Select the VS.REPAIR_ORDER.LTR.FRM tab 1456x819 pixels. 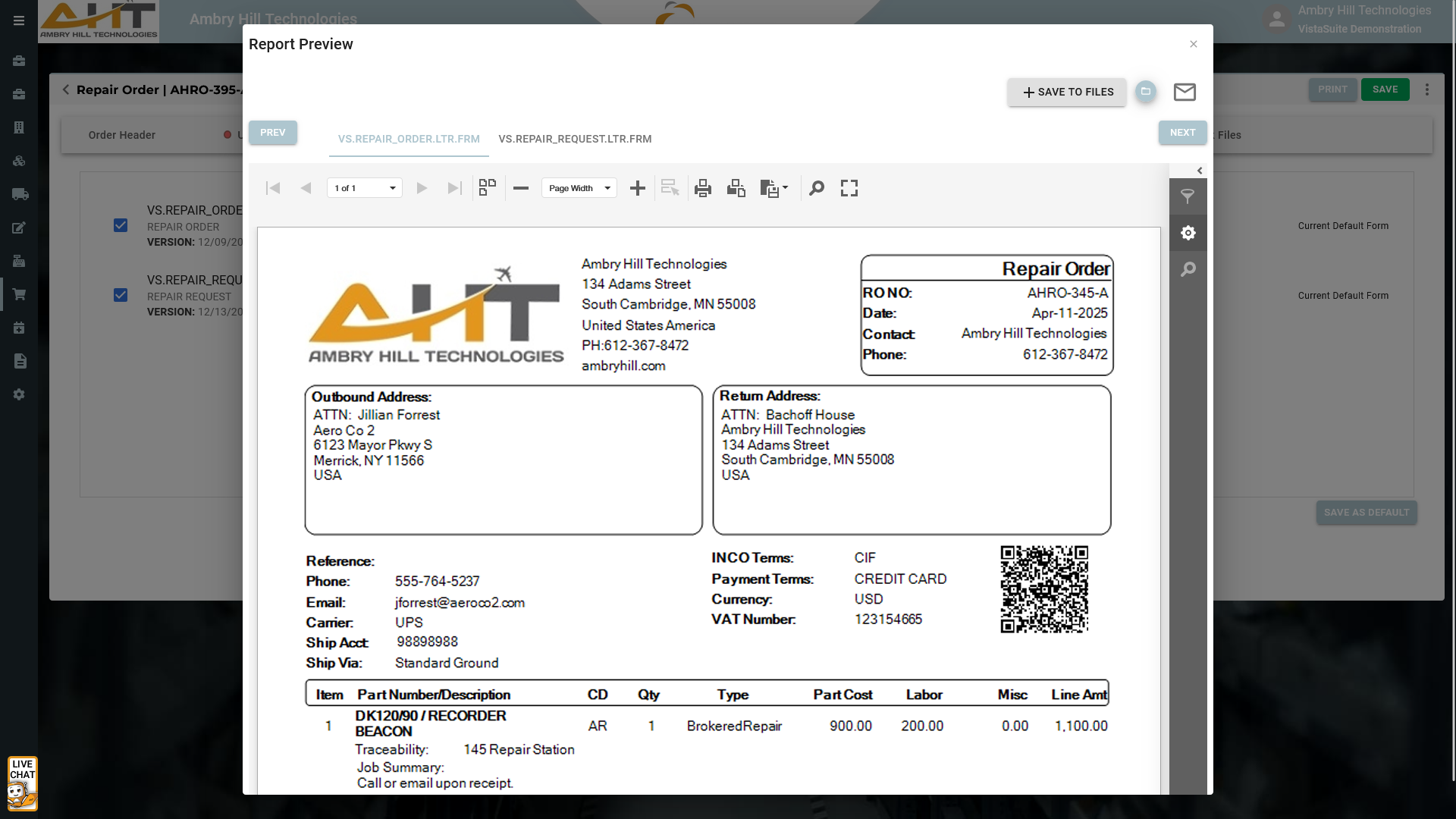[x=409, y=139]
